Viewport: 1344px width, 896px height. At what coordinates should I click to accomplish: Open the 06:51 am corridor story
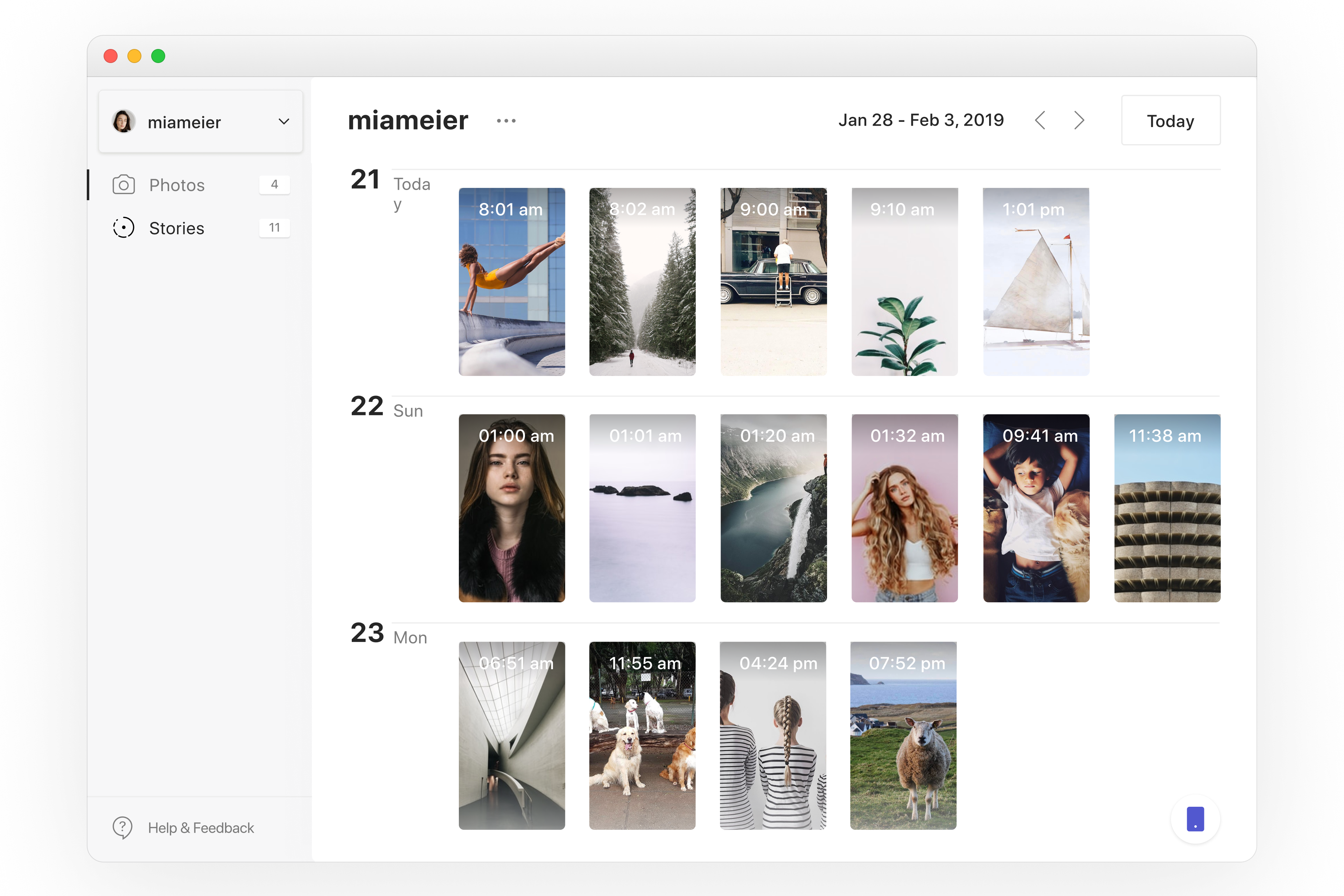[511, 735]
